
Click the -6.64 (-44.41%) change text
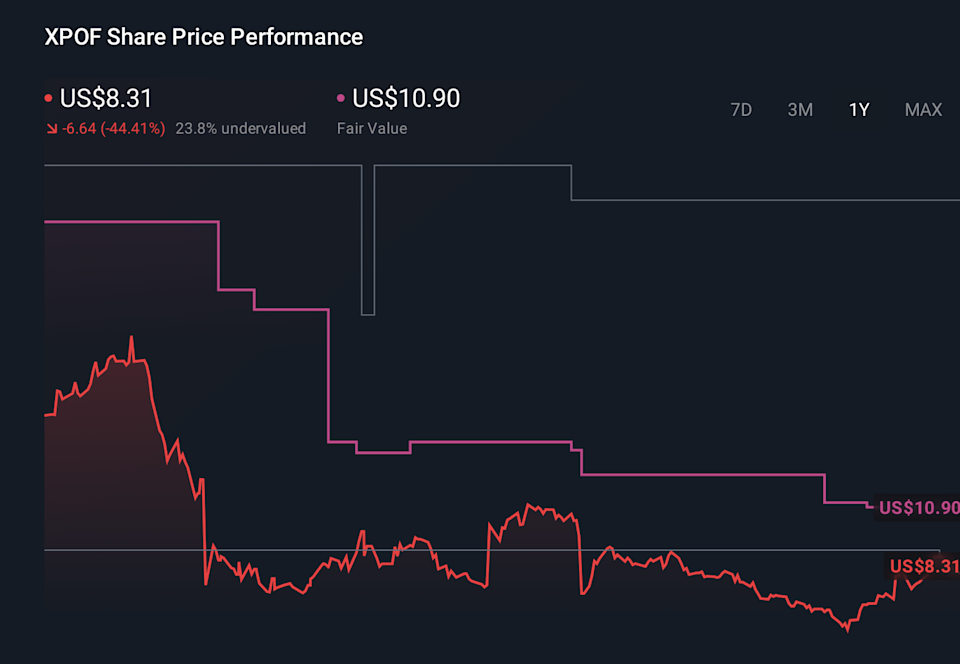pyautogui.click(x=112, y=128)
